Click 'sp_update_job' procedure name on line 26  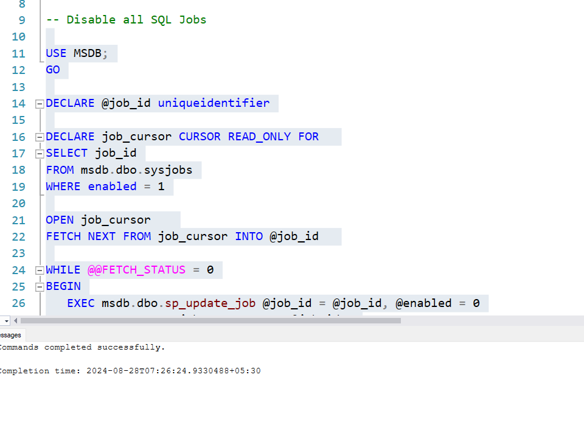(210, 304)
